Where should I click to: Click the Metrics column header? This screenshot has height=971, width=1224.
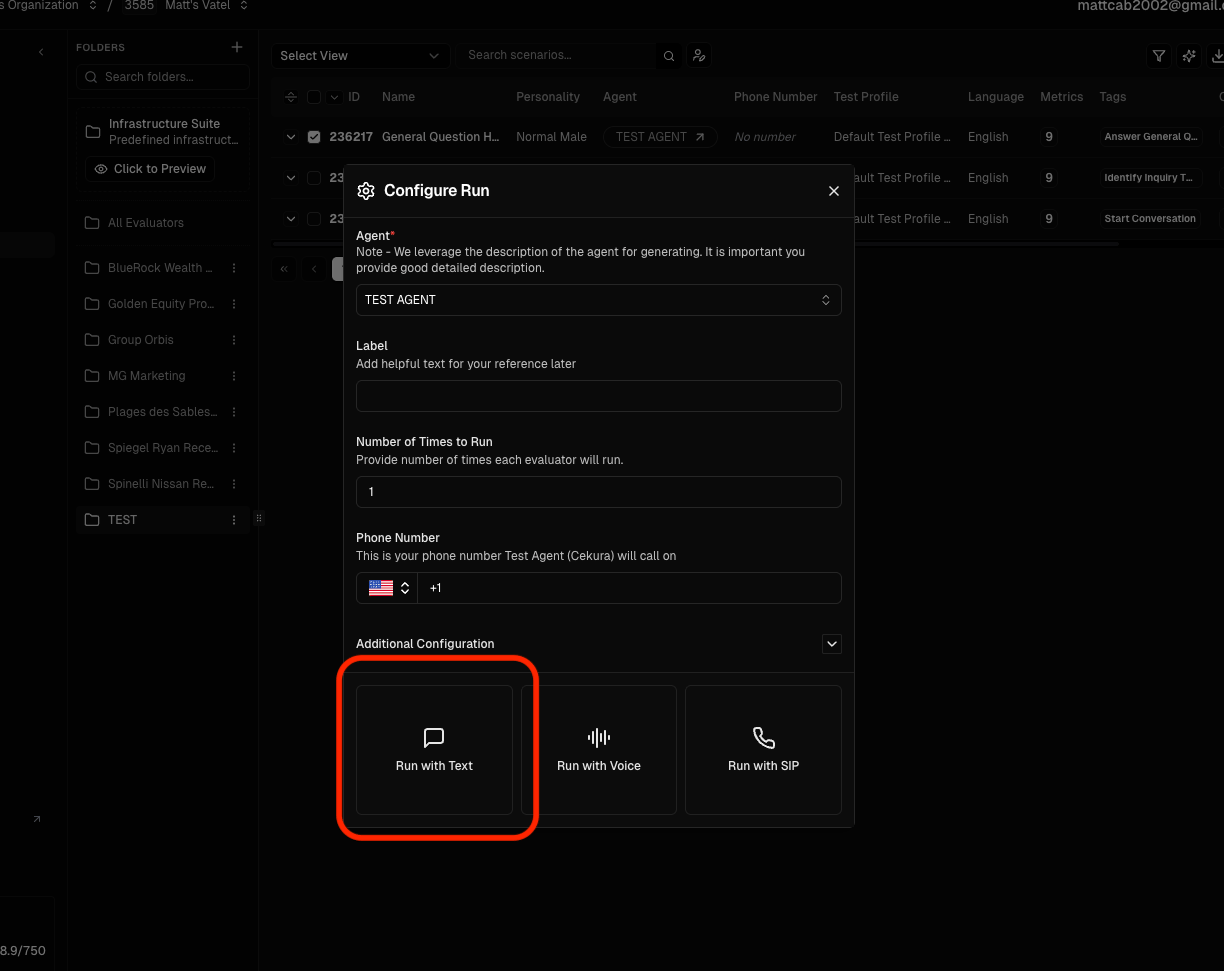(1062, 97)
